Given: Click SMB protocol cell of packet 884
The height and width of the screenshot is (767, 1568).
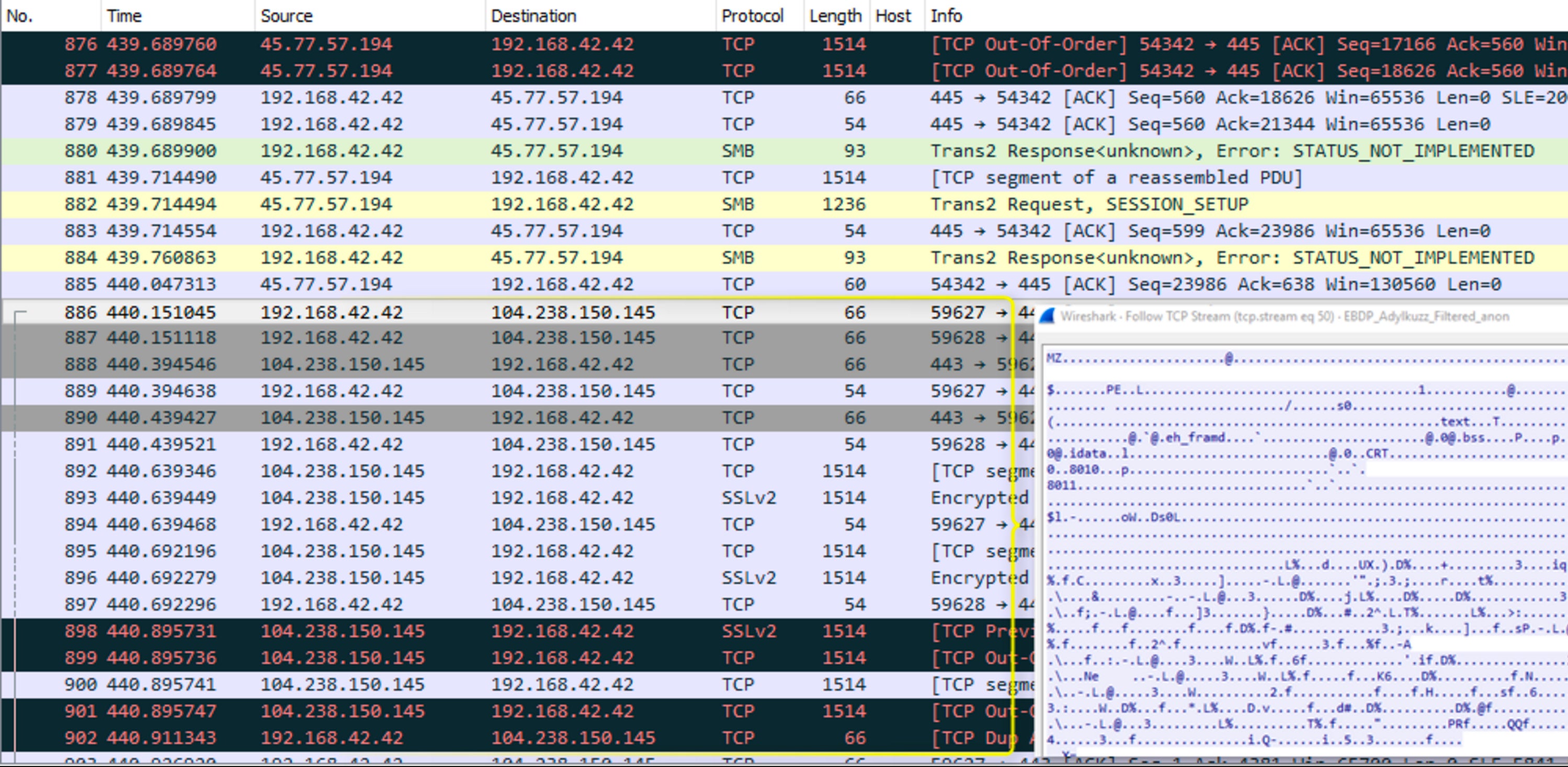Looking at the screenshot, I should point(738,258).
